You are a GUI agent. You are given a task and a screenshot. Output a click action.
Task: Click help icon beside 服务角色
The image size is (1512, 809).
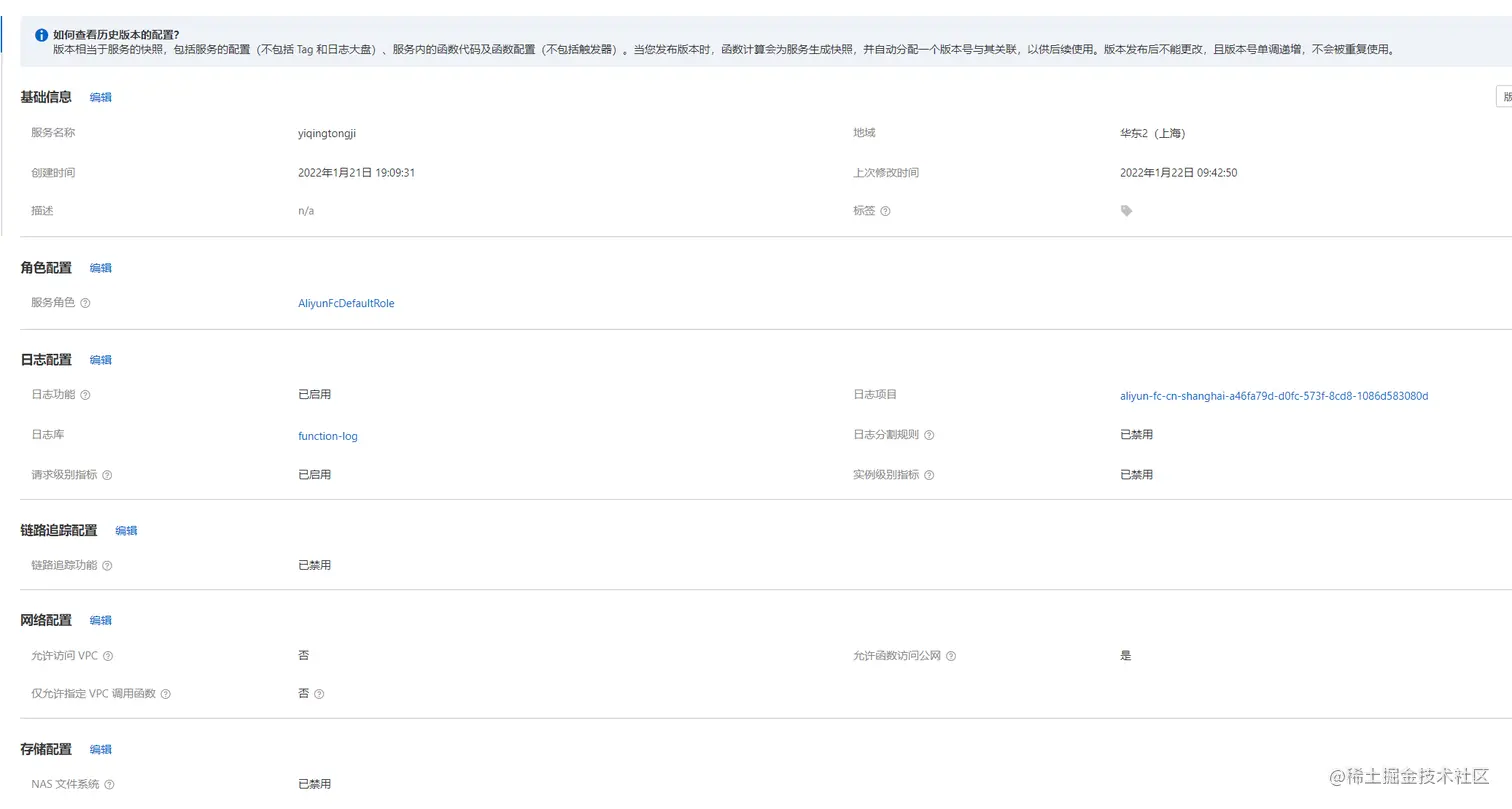[x=85, y=303]
